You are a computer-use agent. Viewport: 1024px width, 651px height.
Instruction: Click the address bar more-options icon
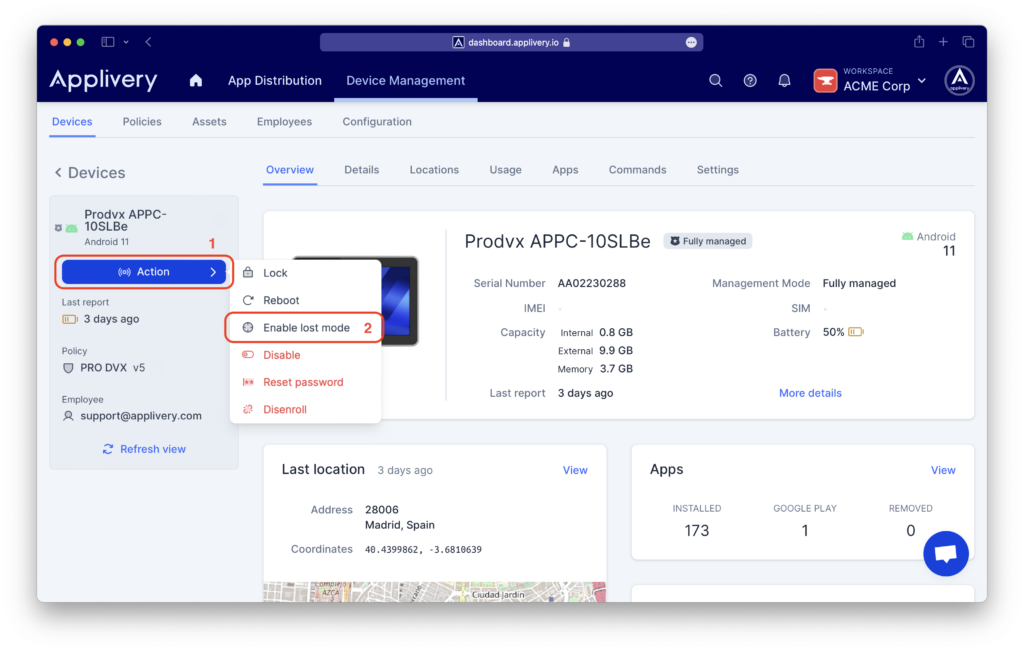691,42
